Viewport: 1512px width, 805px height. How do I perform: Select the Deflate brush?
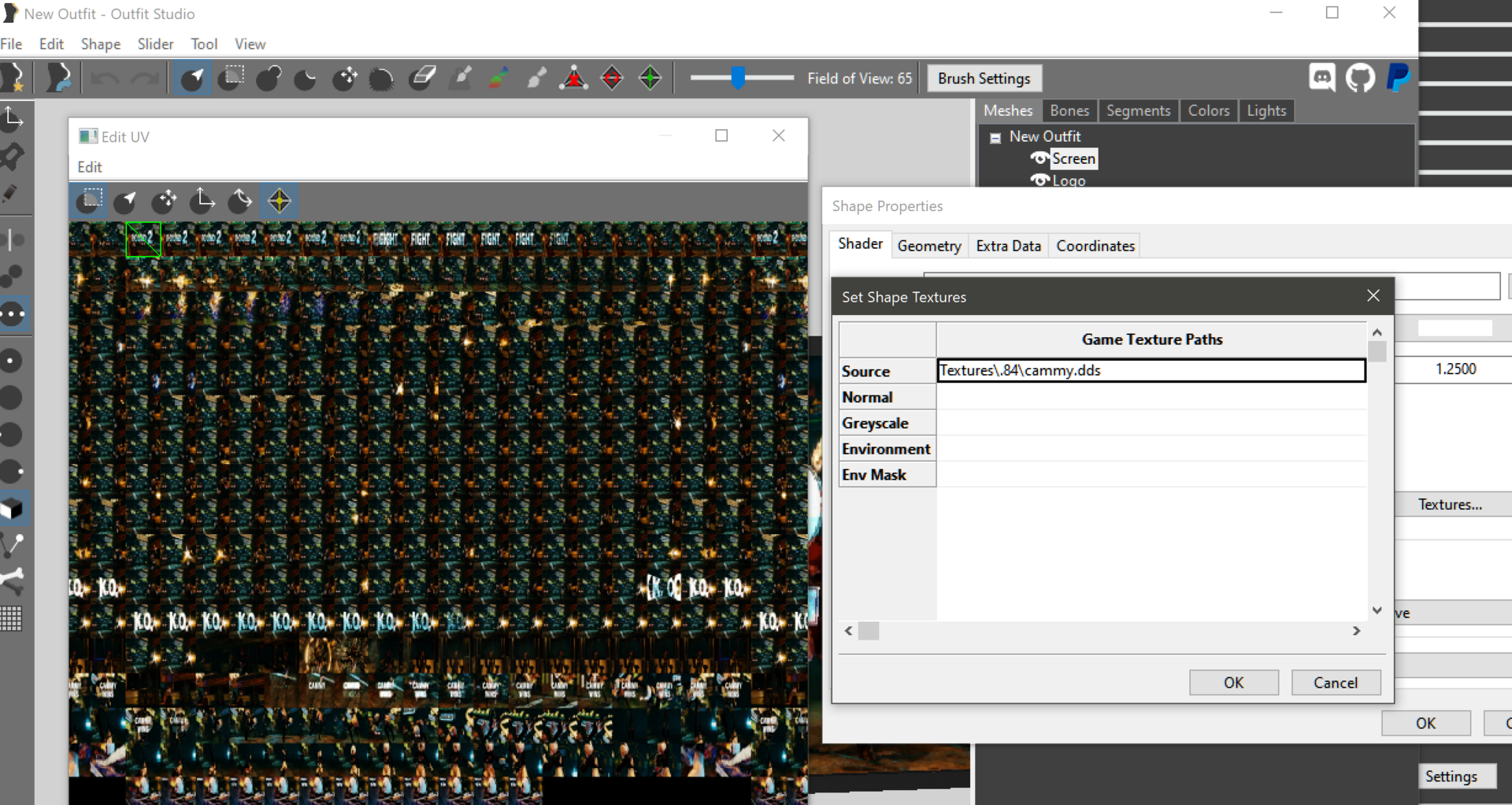[x=306, y=78]
